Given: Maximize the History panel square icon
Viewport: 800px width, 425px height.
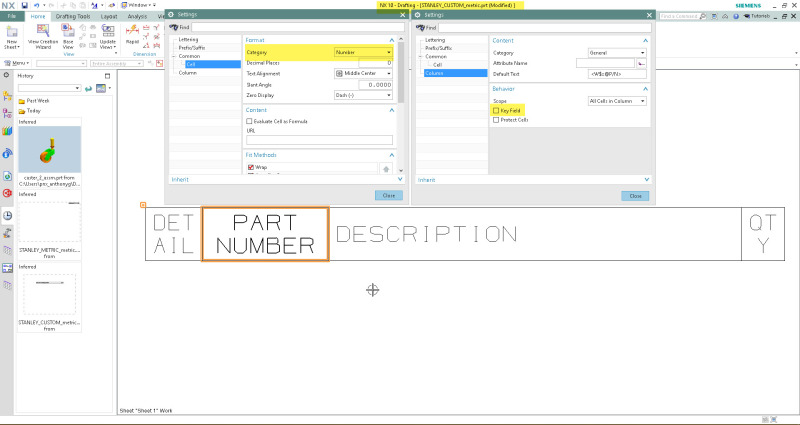Looking at the screenshot, I should click(x=107, y=76).
